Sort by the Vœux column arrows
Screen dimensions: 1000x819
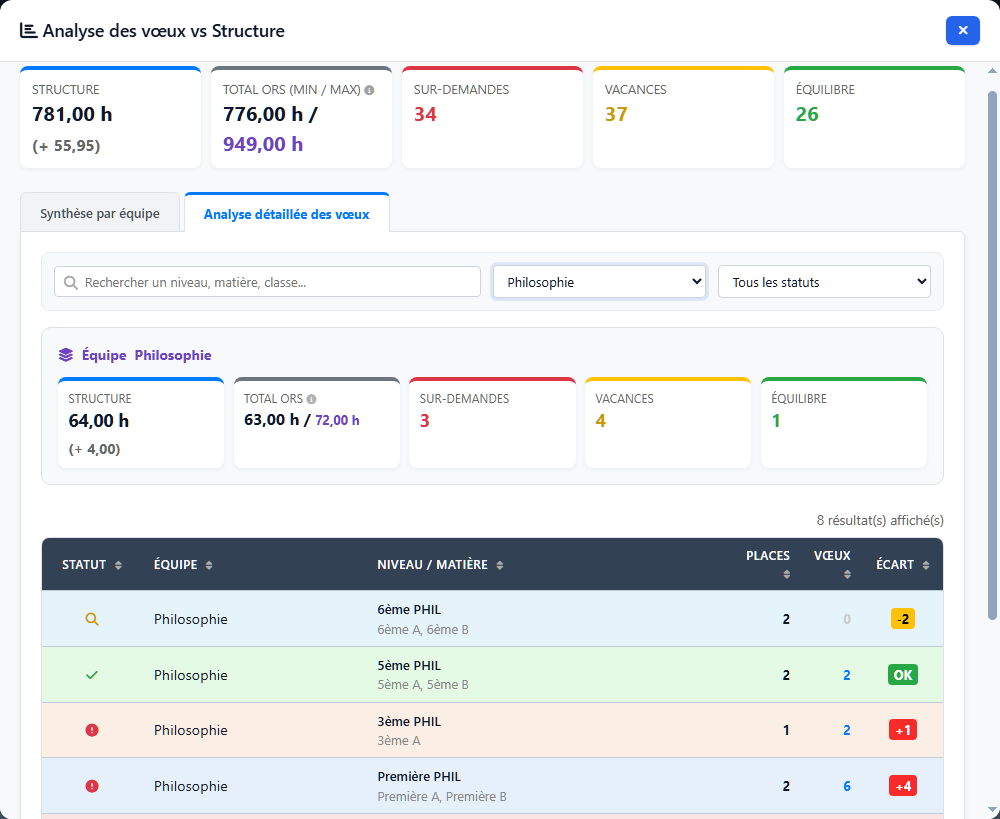(x=847, y=575)
